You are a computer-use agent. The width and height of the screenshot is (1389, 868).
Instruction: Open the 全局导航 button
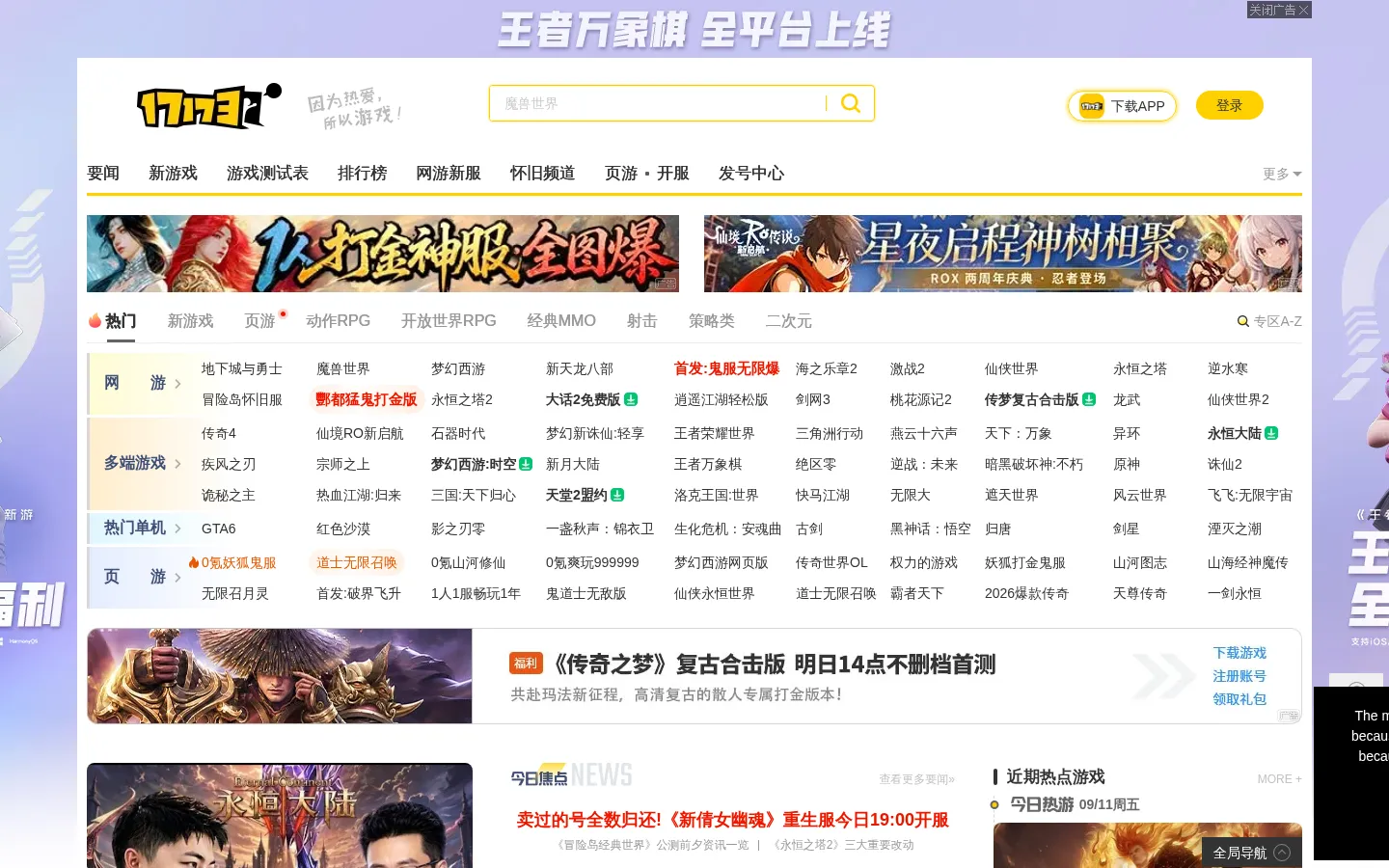[x=1252, y=853]
